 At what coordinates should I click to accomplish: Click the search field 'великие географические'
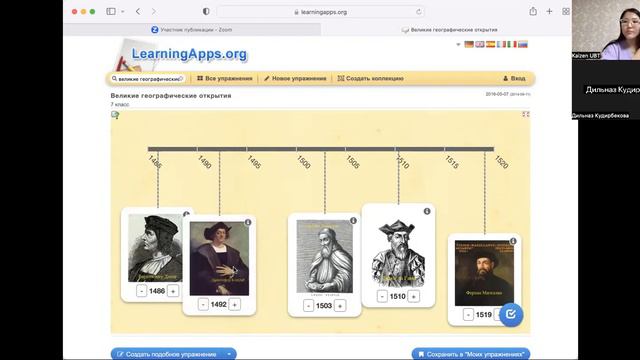pos(148,78)
